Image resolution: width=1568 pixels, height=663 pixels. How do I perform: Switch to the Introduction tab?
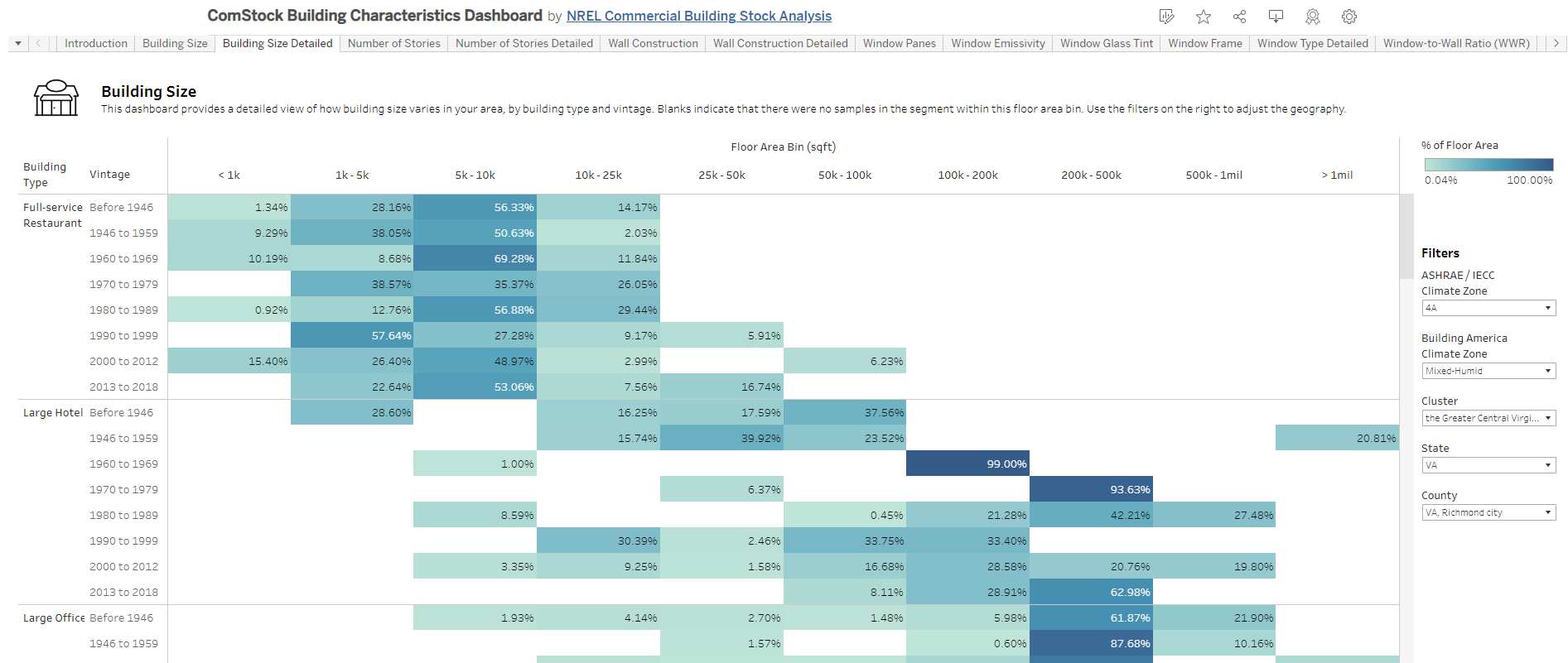tap(96, 43)
